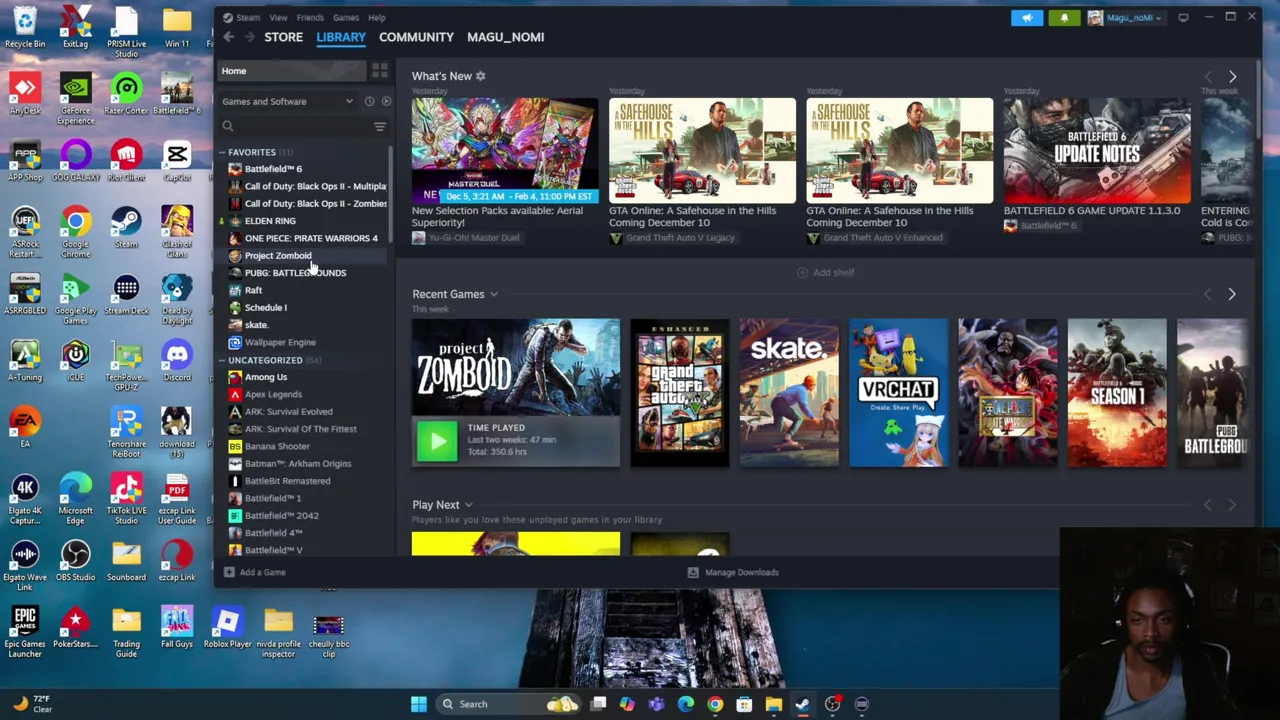Go back with Steam's left arrow
The image size is (1280, 720).
[228, 37]
